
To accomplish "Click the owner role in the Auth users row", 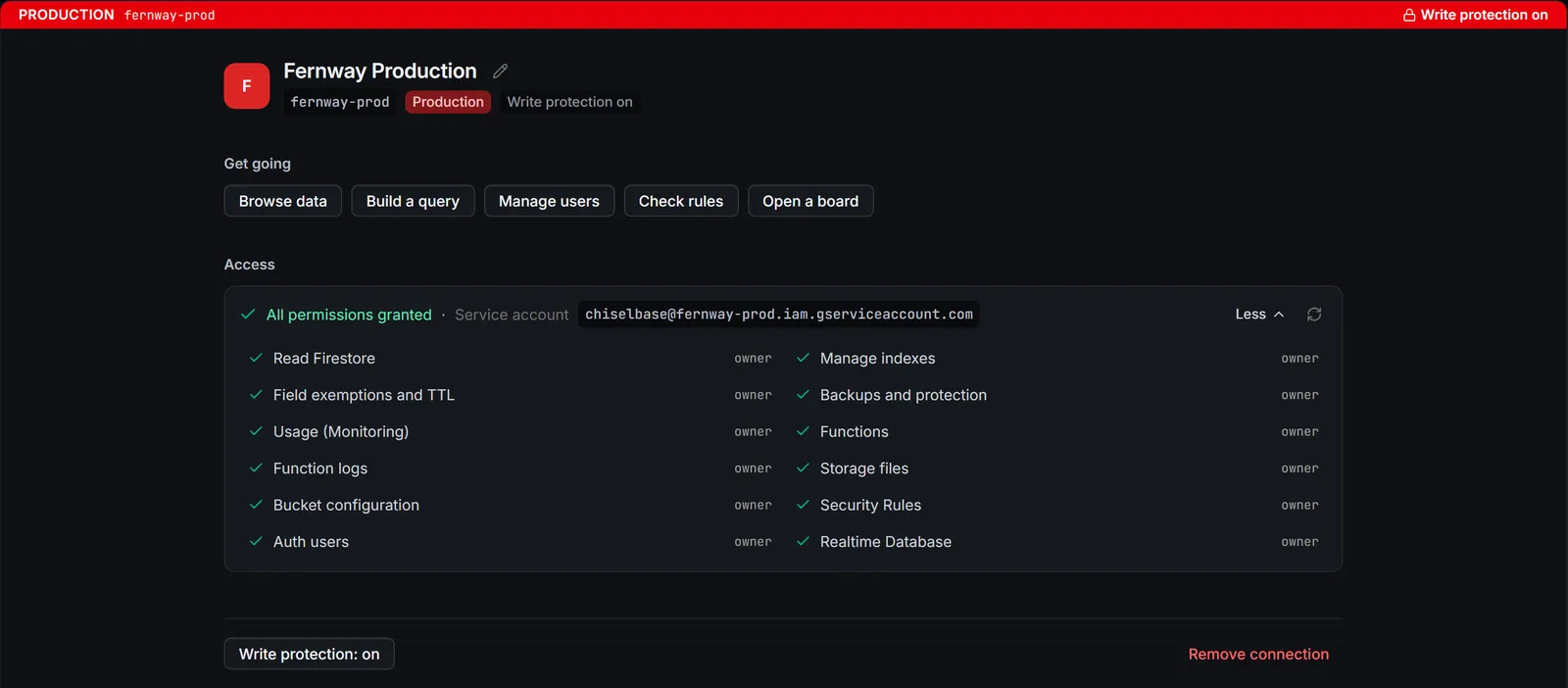I will tap(753, 542).
